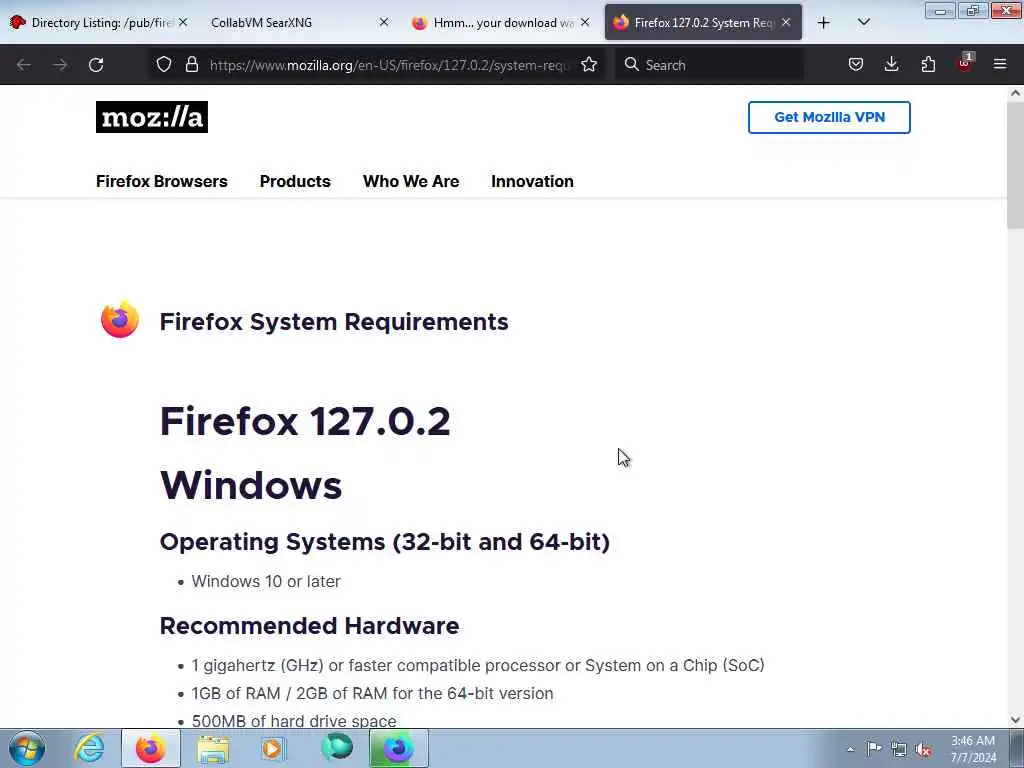Viewport: 1024px width, 768px height.
Task: Open the Downloads panel
Action: point(891,65)
